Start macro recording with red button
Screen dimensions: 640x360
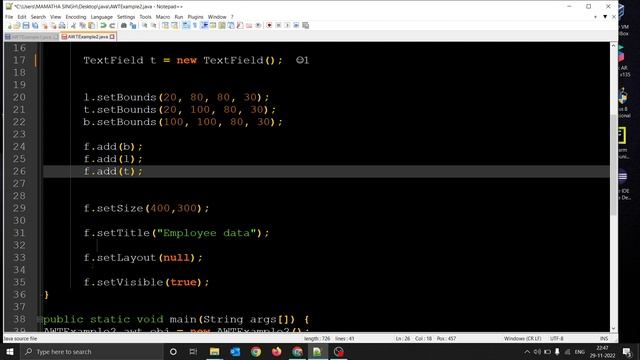click(x=269, y=25)
